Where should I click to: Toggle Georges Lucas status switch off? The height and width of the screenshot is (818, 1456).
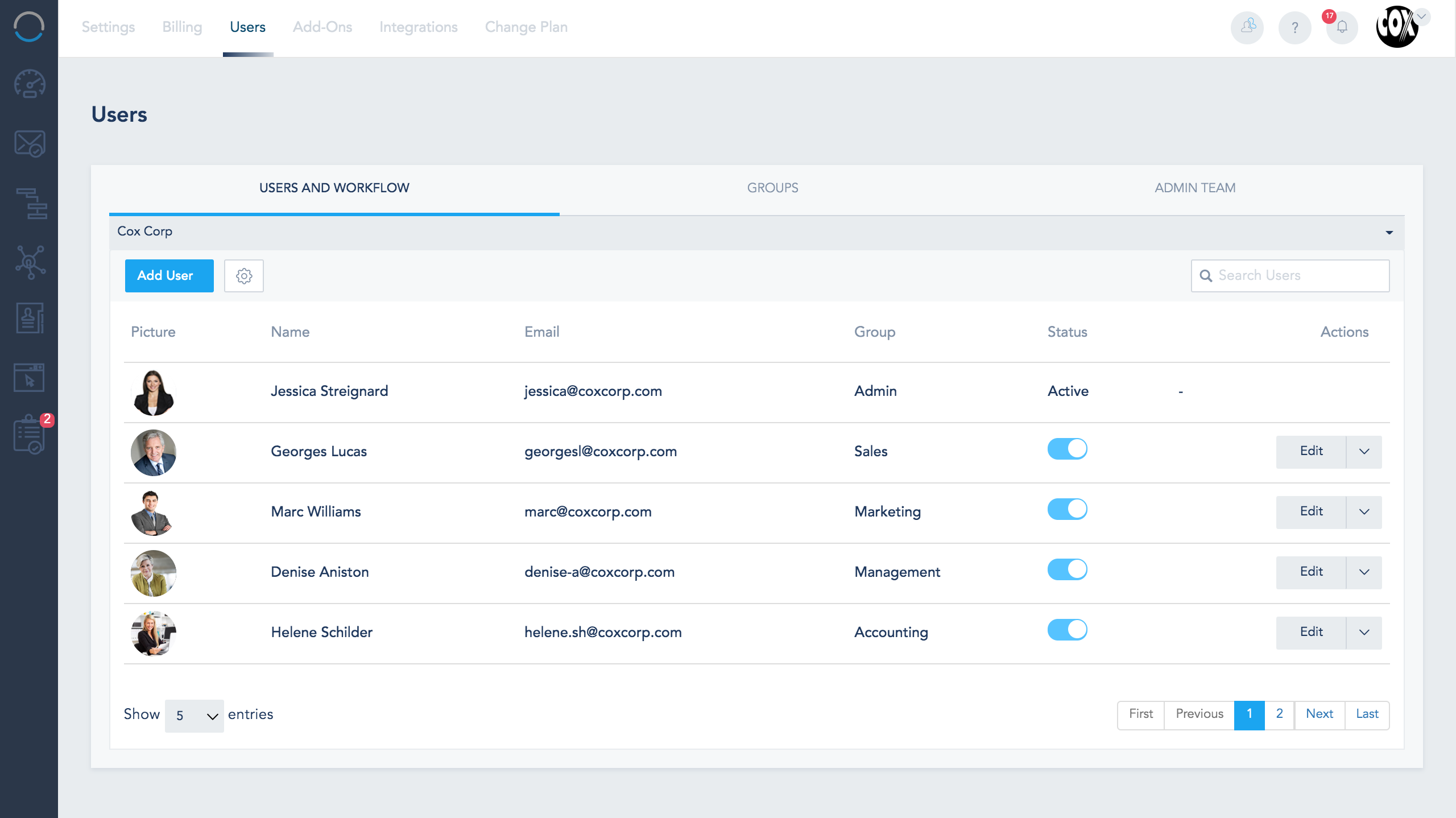pyautogui.click(x=1067, y=449)
